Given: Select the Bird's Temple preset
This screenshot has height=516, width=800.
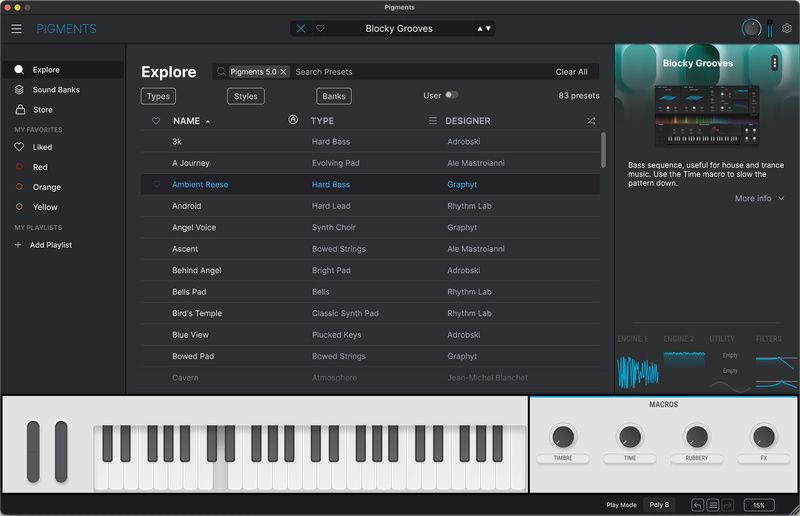Looking at the screenshot, I should pyautogui.click(x=370, y=313).
